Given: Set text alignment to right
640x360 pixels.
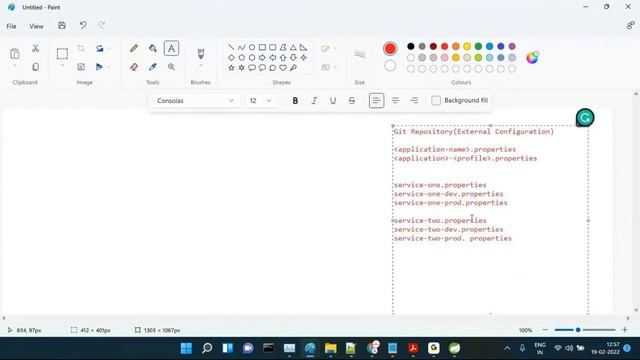Looking at the screenshot, I should (x=414, y=100).
